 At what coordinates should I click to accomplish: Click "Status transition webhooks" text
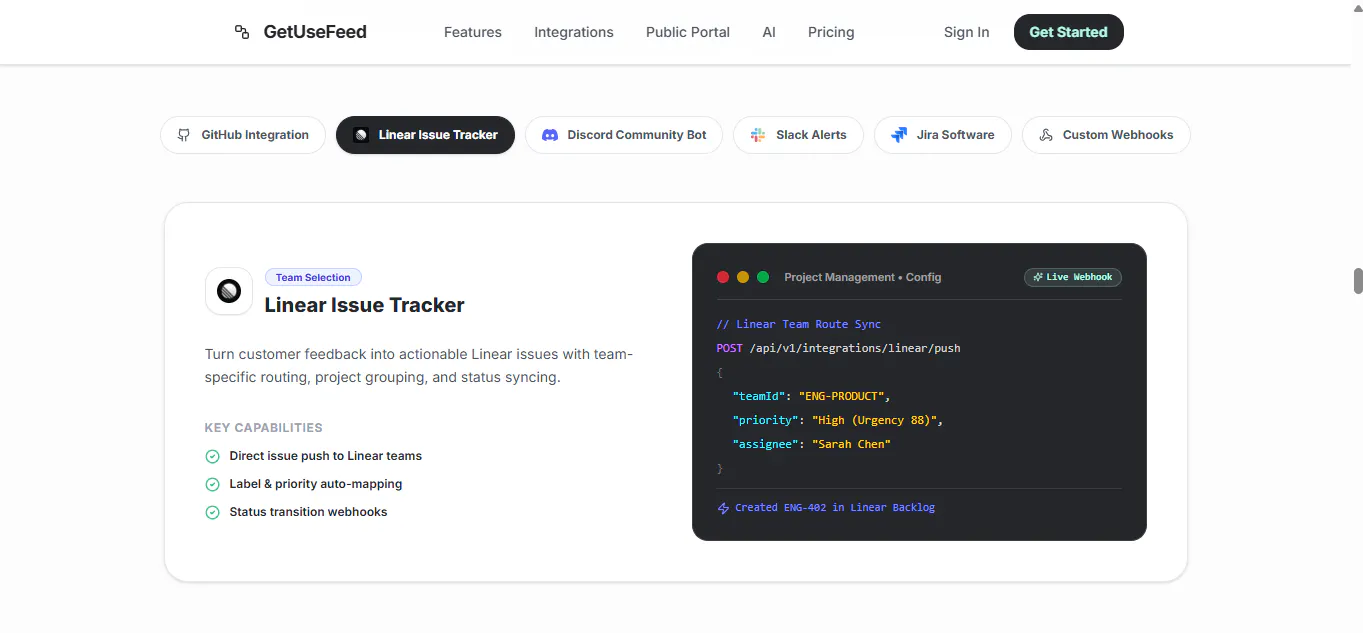[308, 512]
